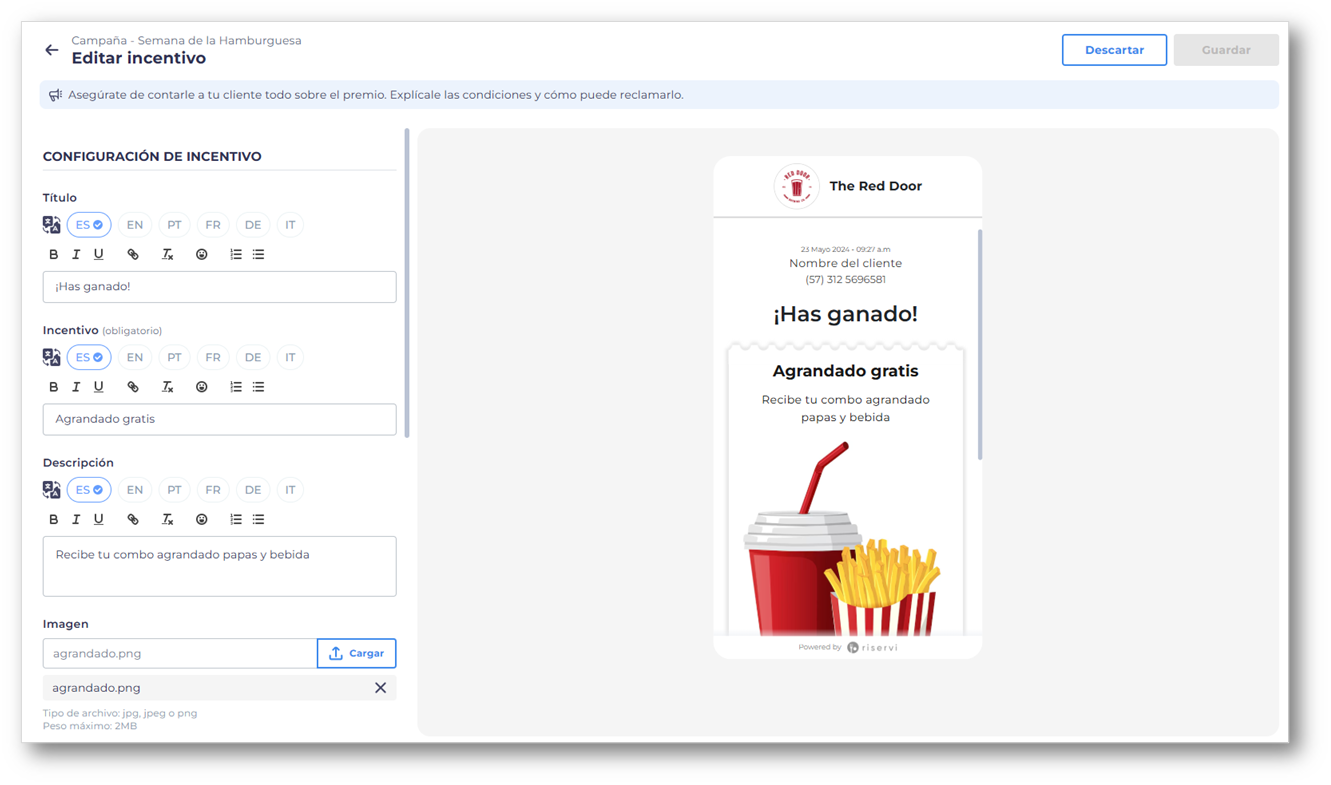Insert a link in the Título toolbar

(133, 255)
